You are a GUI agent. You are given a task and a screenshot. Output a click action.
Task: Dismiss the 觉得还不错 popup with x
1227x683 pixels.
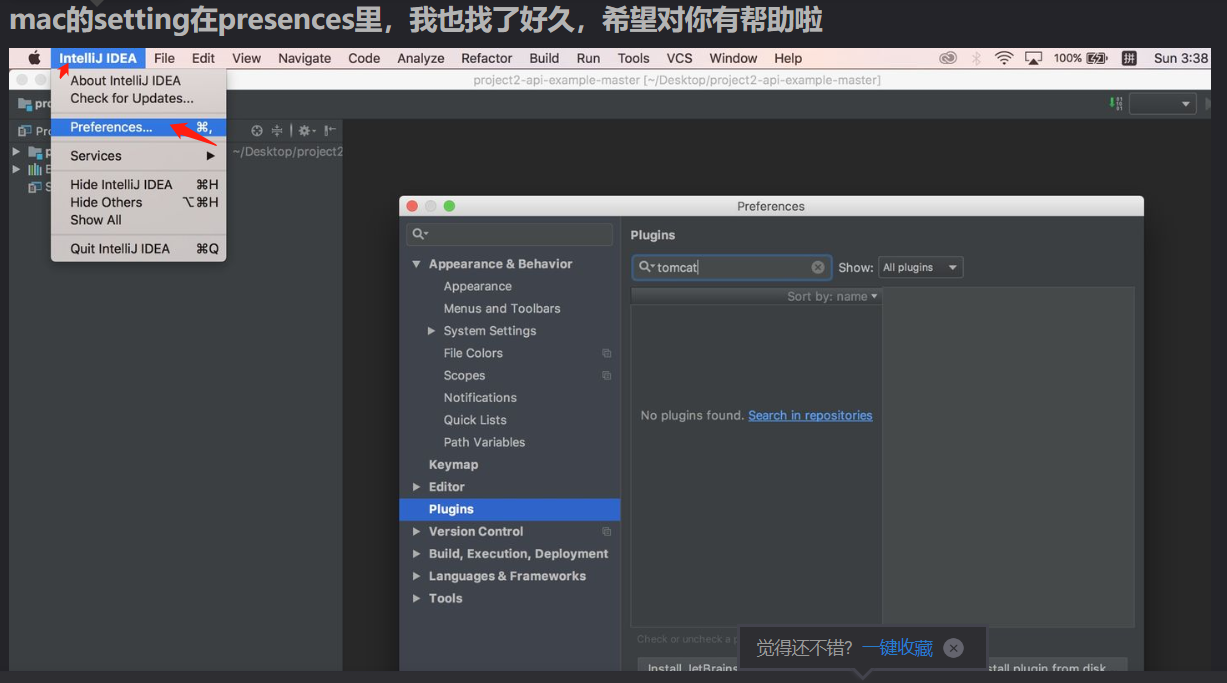[954, 648]
